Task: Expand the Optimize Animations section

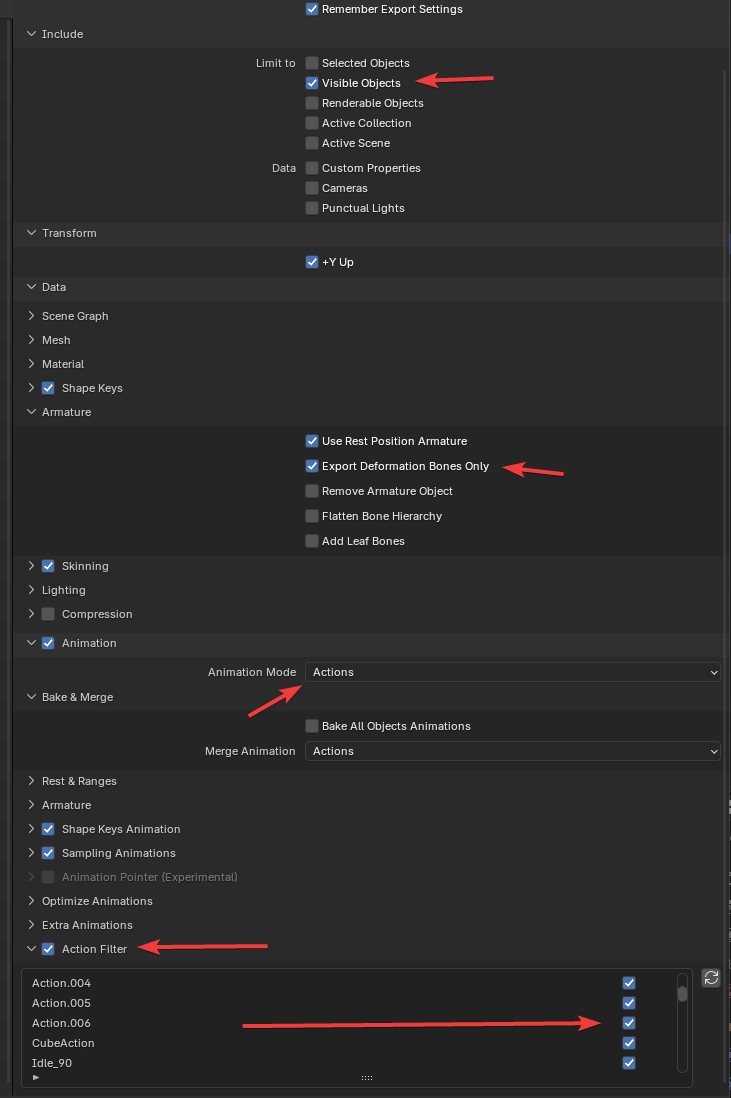Action: tap(32, 901)
